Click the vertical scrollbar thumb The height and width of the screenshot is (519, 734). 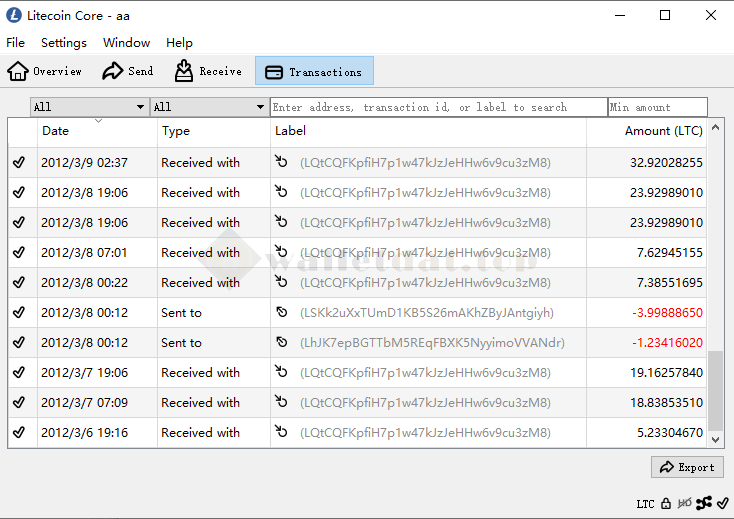[x=714, y=390]
